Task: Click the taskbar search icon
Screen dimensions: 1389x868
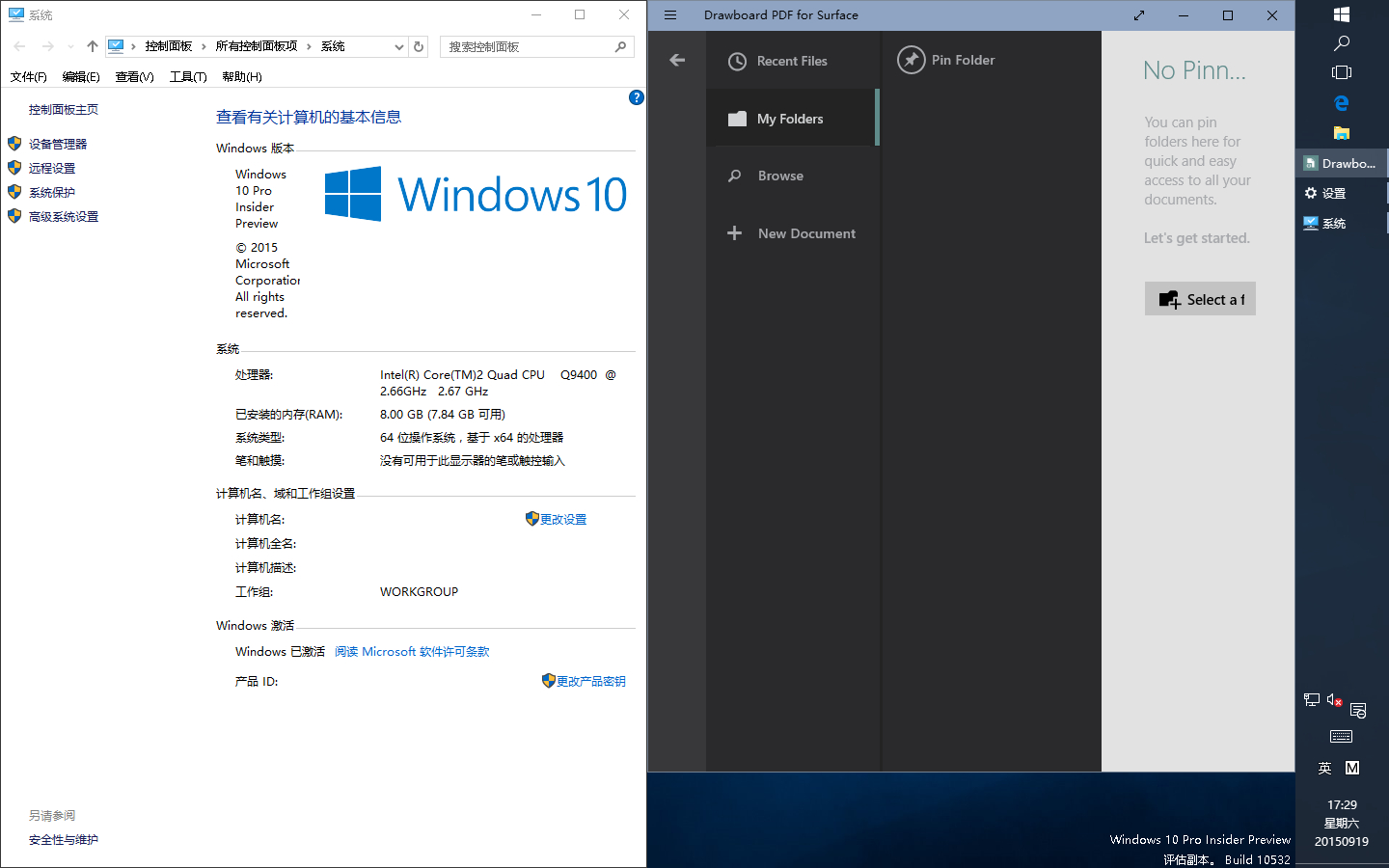Action: pos(1342,43)
